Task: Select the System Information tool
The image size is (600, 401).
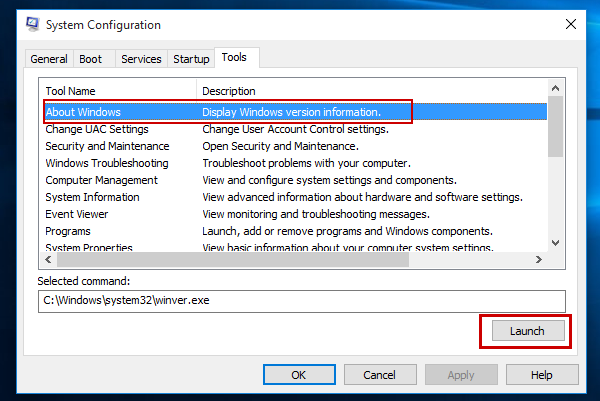Action: [x=295, y=197]
